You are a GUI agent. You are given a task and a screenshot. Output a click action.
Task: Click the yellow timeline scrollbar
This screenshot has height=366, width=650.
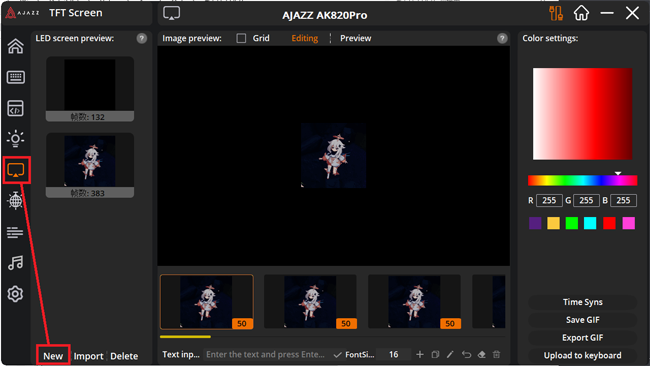pos(185,337)
